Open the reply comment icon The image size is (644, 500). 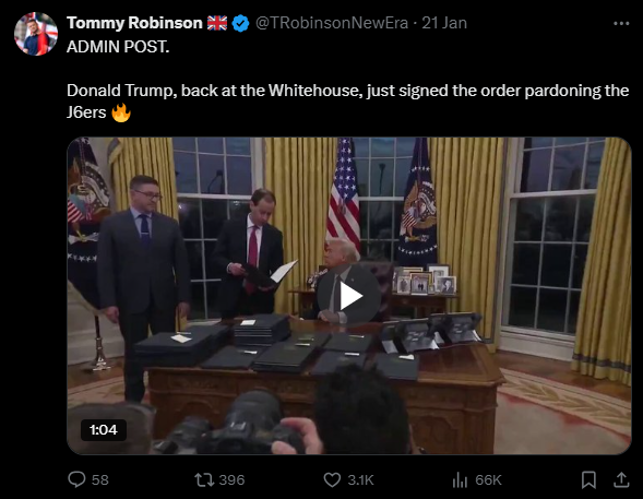(x=76, y=479)
